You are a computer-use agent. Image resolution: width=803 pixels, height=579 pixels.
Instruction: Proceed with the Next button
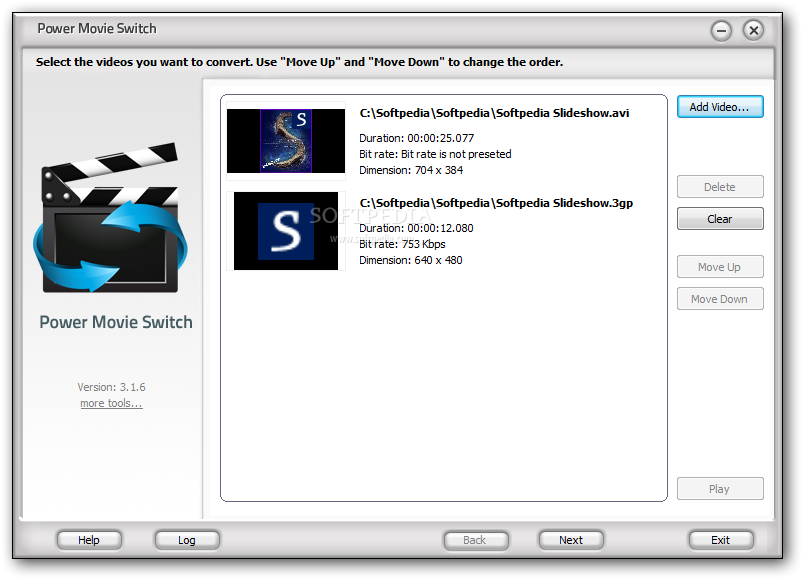pos(571,540)
